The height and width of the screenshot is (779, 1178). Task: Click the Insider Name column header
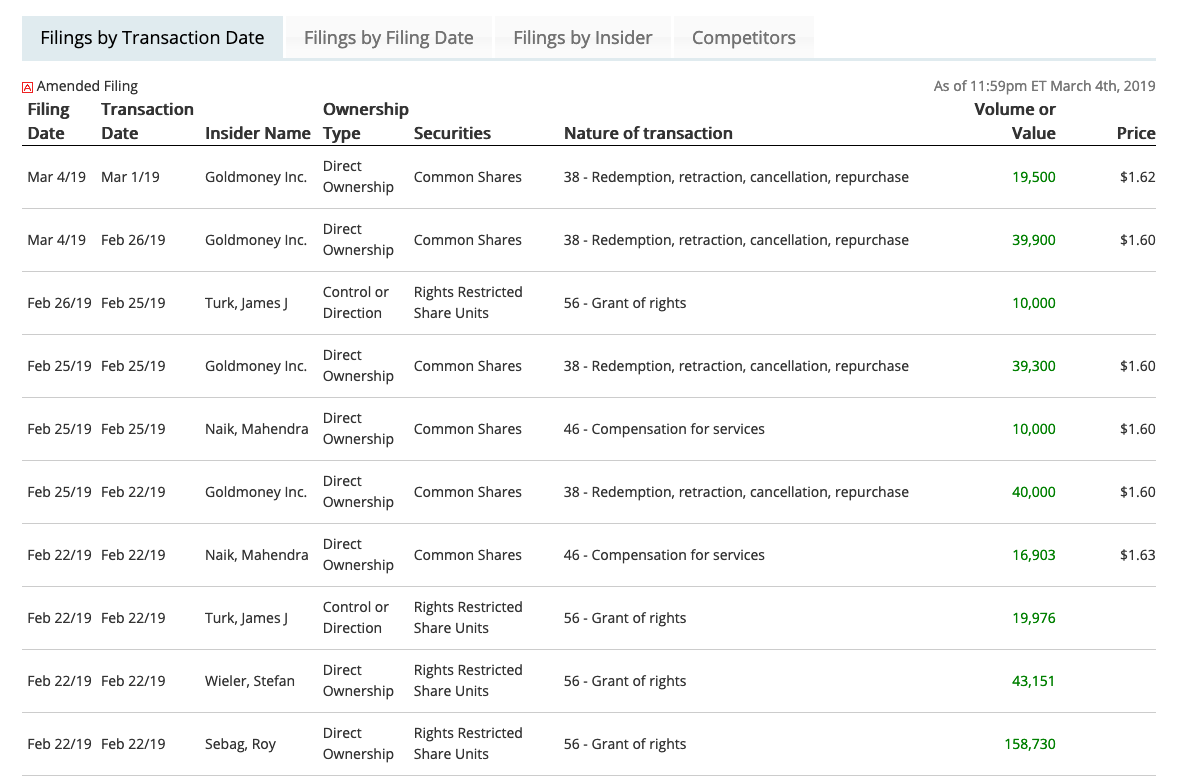click(258, 133)
